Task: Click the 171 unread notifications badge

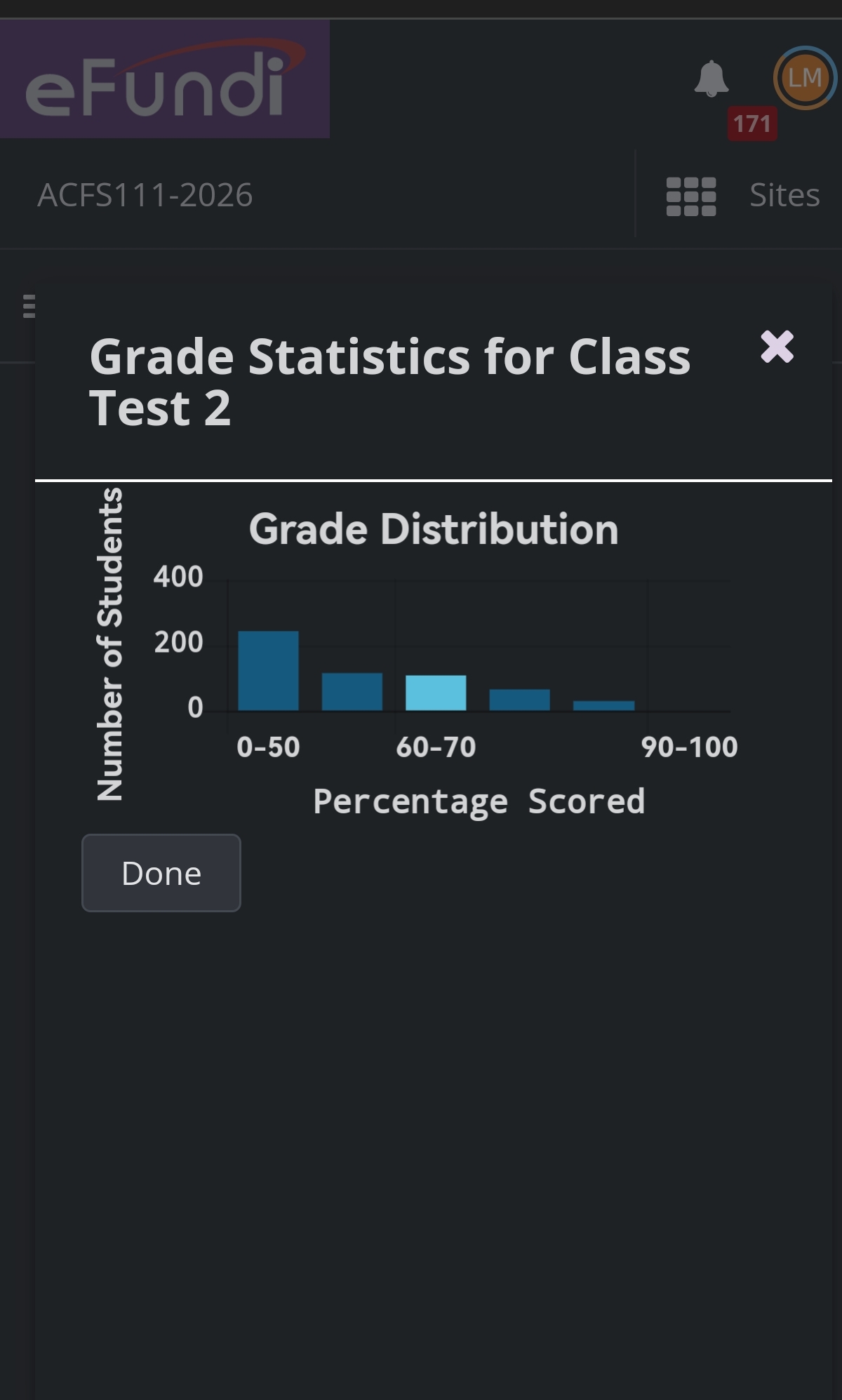Action: coord(751,124)
